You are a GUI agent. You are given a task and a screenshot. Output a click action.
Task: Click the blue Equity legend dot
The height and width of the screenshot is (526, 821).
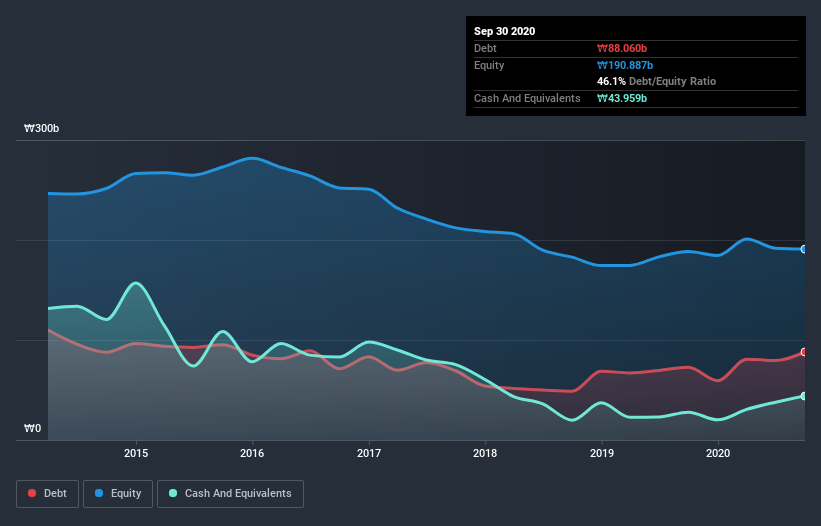coord(99,493)
